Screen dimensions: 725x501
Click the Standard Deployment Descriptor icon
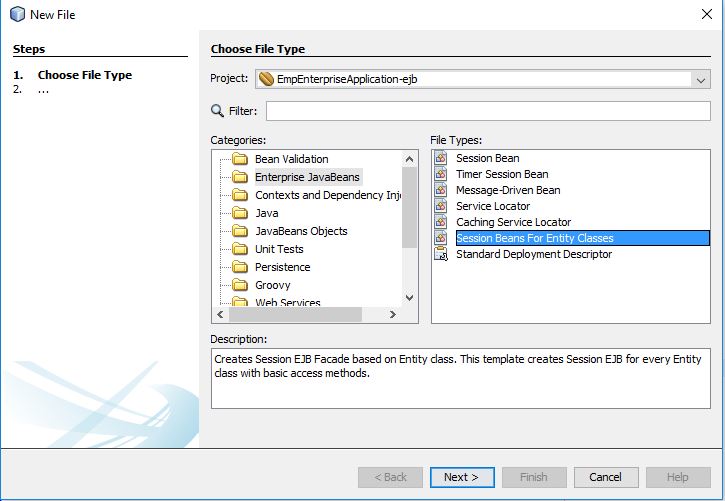441,254
